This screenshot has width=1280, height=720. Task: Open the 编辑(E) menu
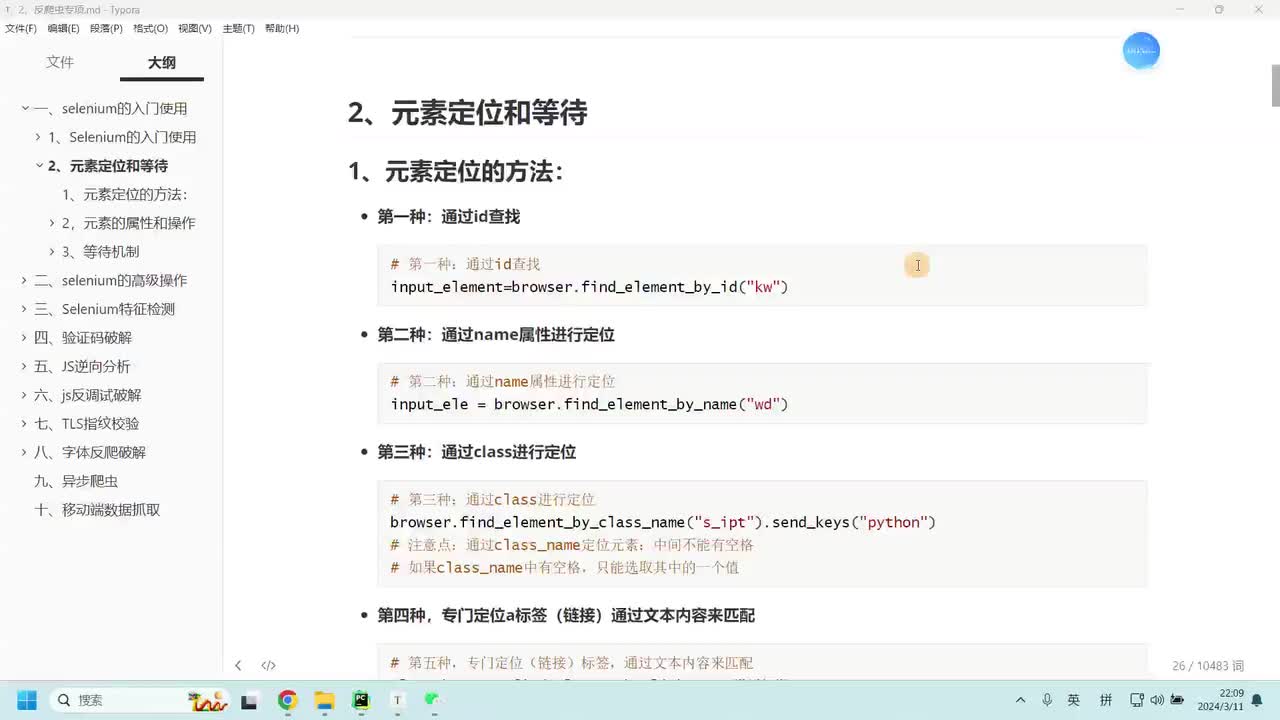tap(63, 28)
